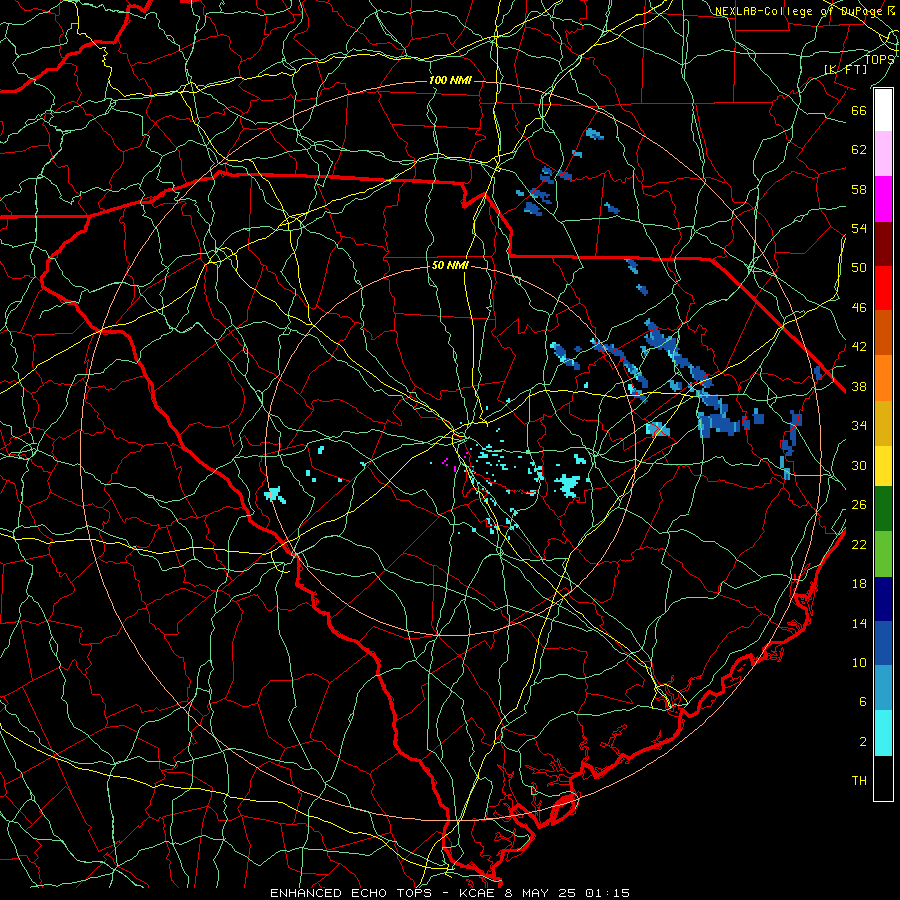Click the legend value 2
The width and height of the screenshot is (900, 900).
point(863,742)
